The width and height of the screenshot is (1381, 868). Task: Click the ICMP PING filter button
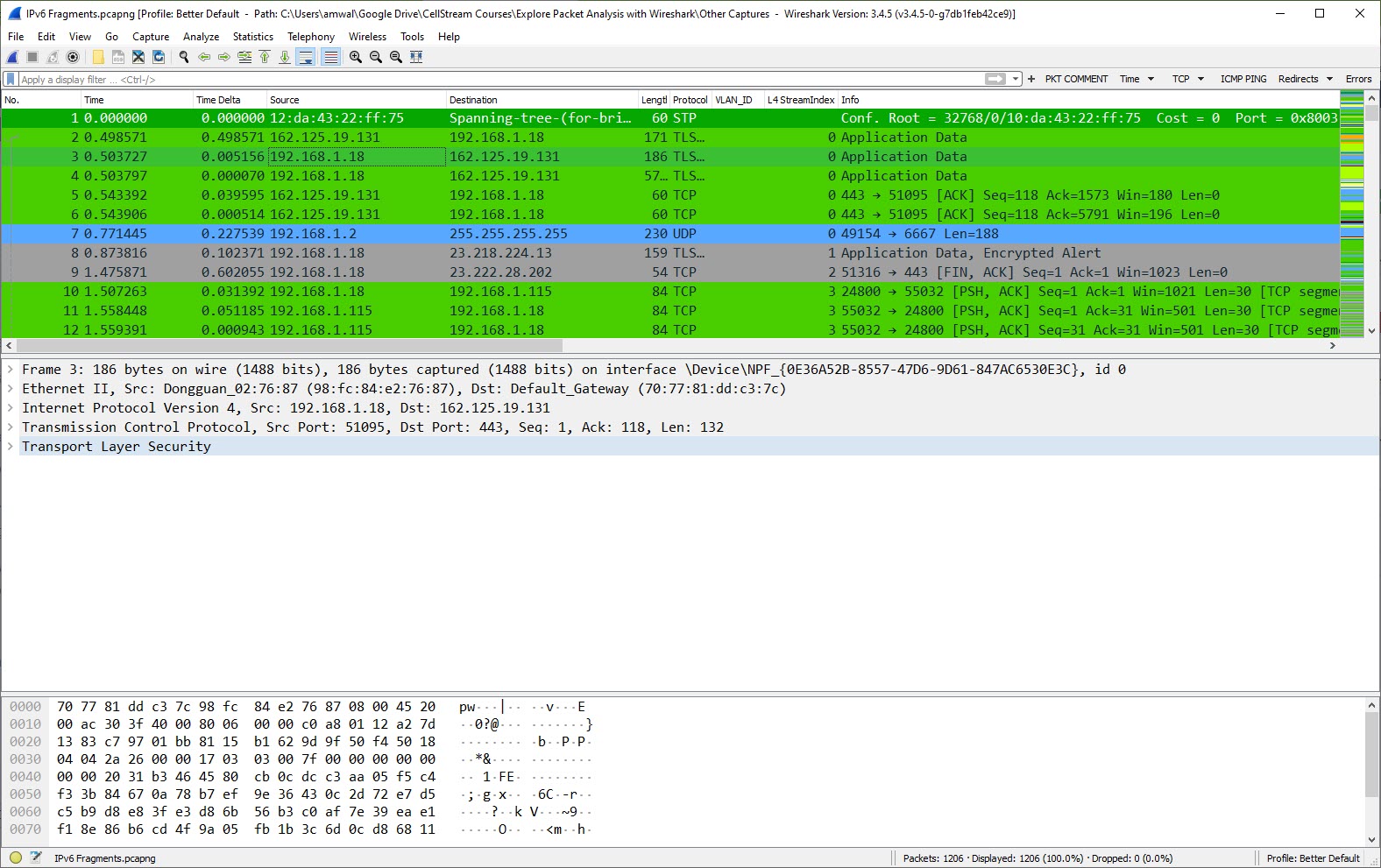(x=1243, y=79)
